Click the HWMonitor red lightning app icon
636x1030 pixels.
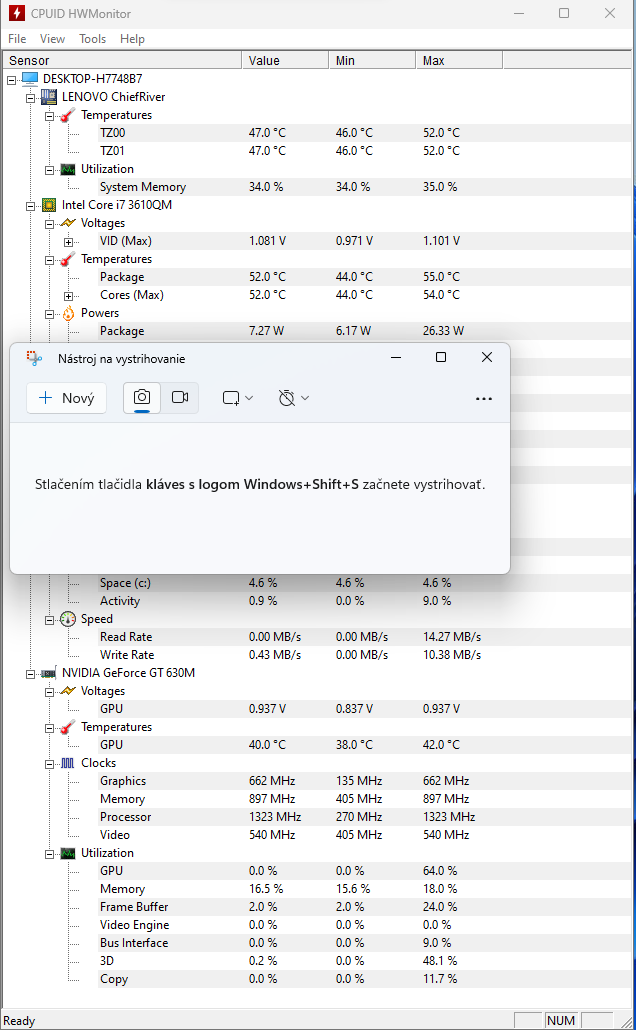[x=16, y=13]
